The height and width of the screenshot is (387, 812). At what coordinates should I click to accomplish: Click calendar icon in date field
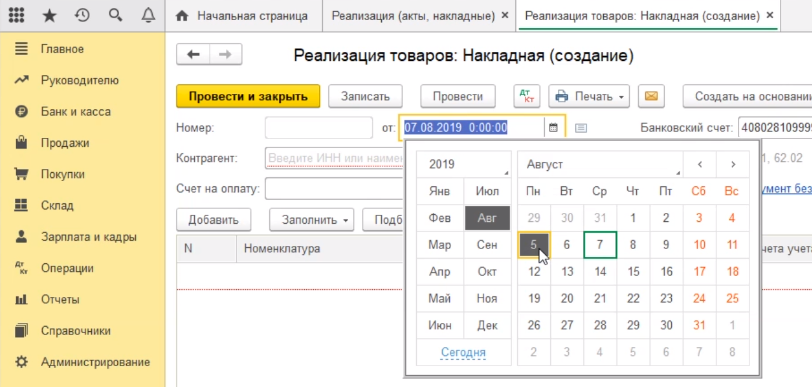(553, 127)
